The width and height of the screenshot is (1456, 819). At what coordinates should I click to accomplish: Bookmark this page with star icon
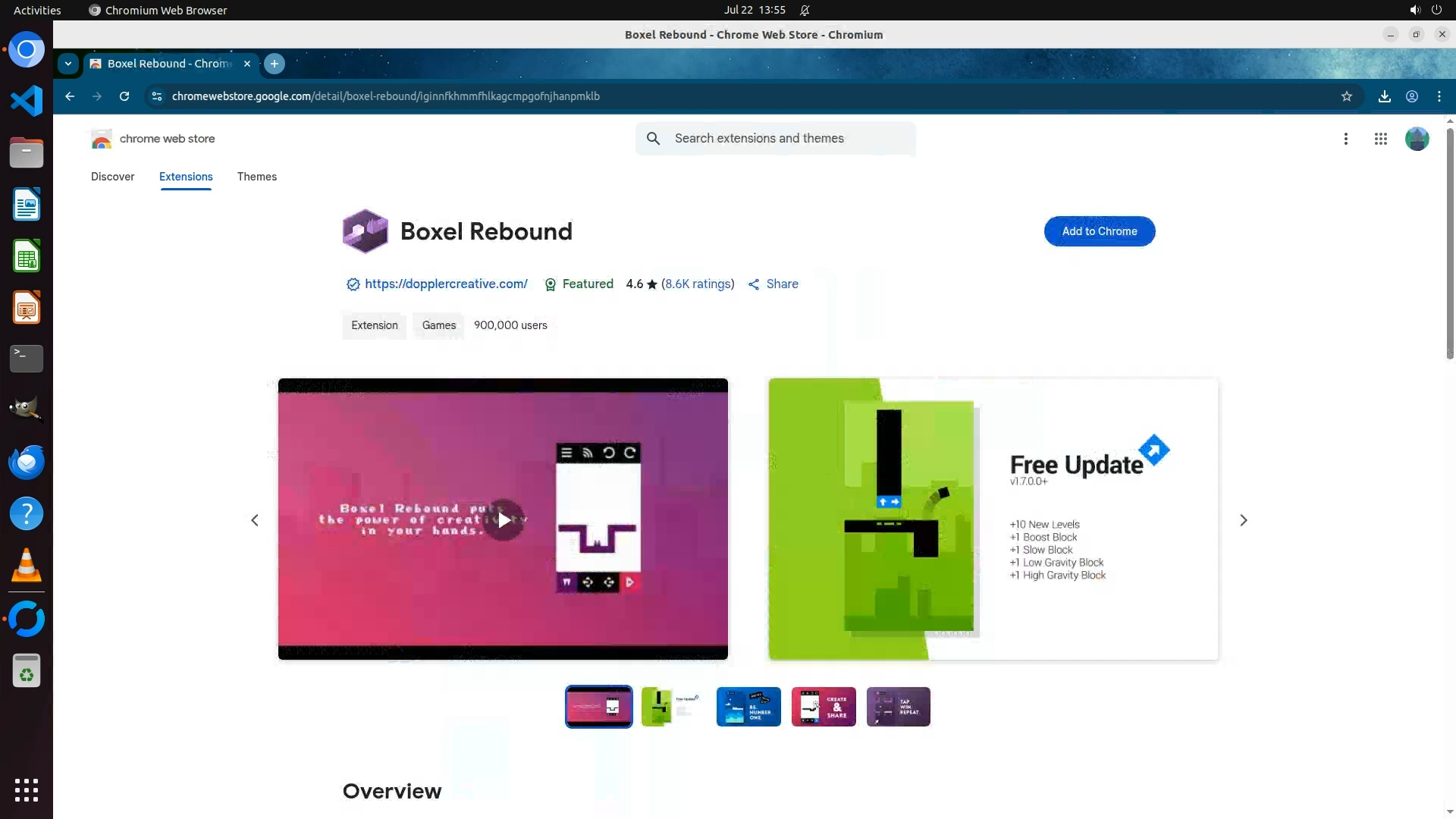(x=1346, y=96)
